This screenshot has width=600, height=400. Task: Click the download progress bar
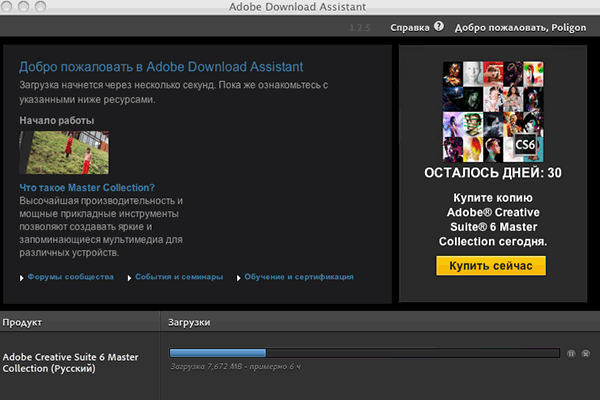click(x=364, y=352)
